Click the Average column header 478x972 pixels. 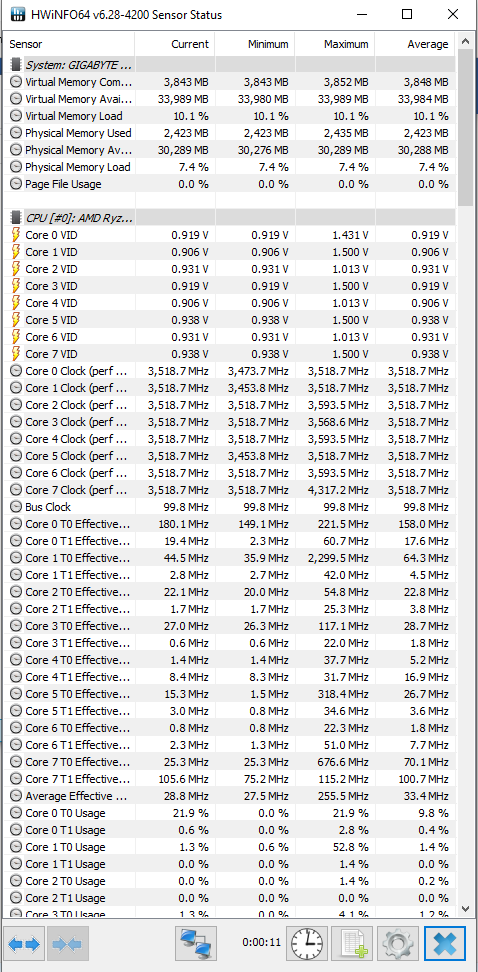(x=415, y=44)
